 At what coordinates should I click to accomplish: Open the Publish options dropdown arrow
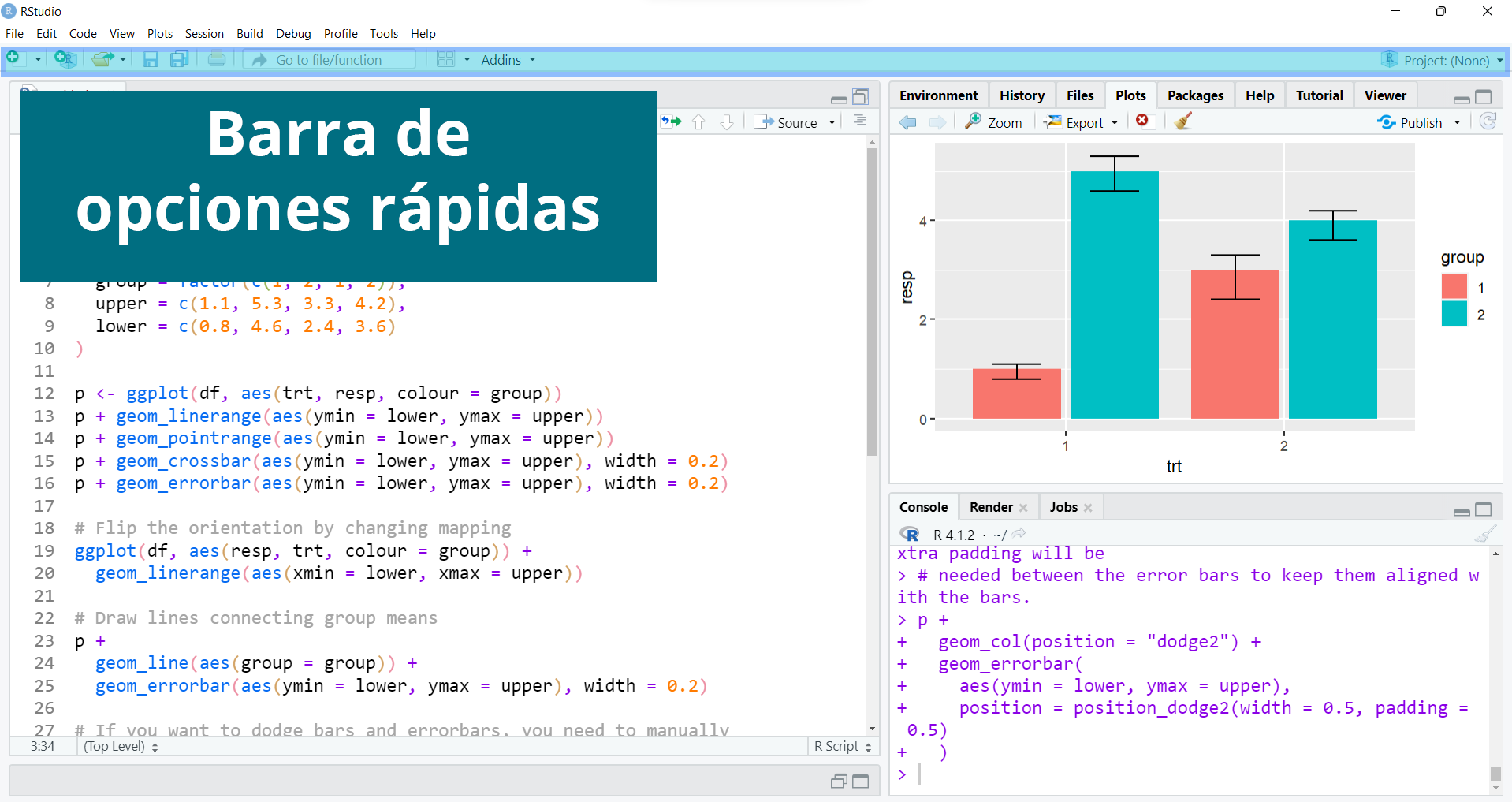[x=1457, y=122]
